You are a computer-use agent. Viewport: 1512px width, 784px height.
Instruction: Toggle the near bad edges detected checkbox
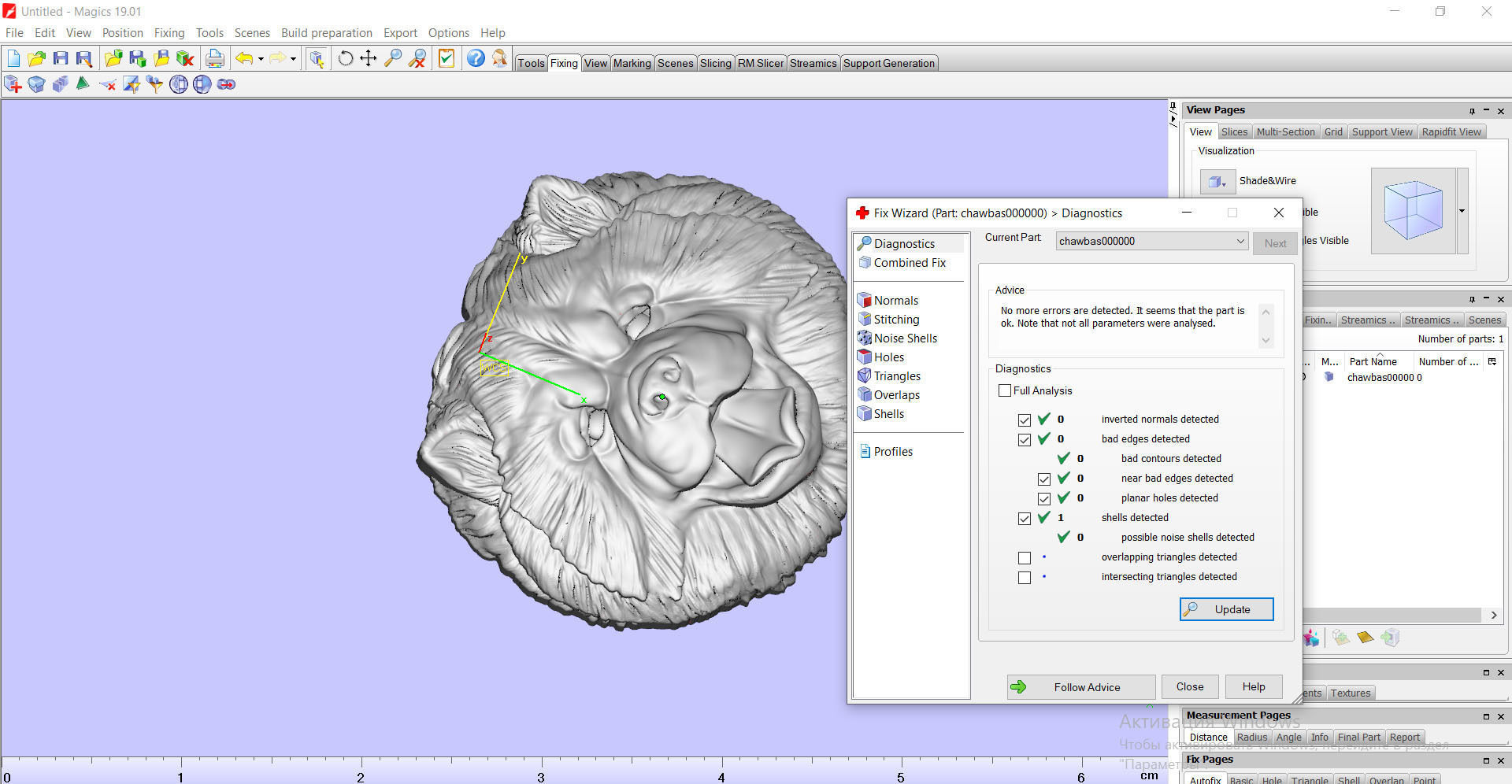(x=1043, y=479)
